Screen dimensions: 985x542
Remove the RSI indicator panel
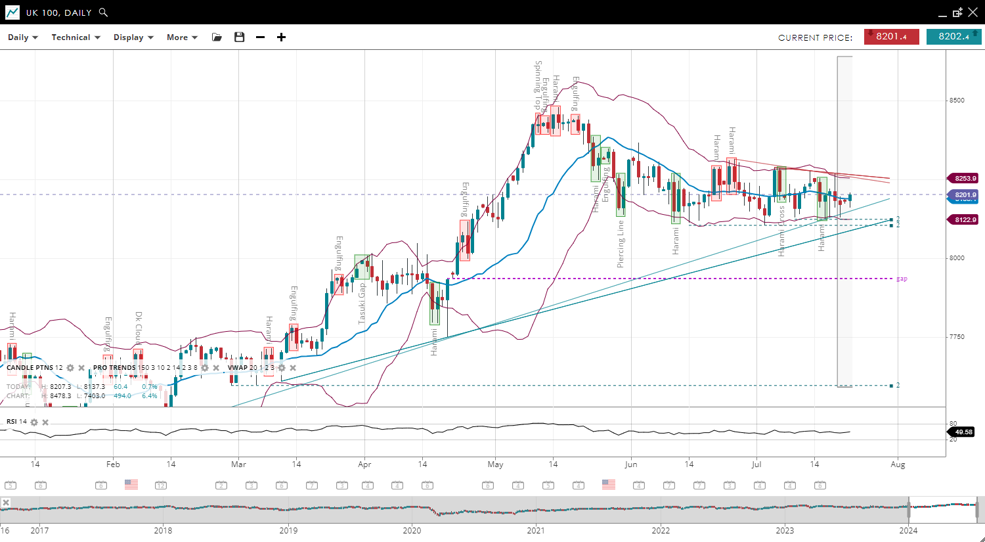pyautogui.click(x=45, y=422)
